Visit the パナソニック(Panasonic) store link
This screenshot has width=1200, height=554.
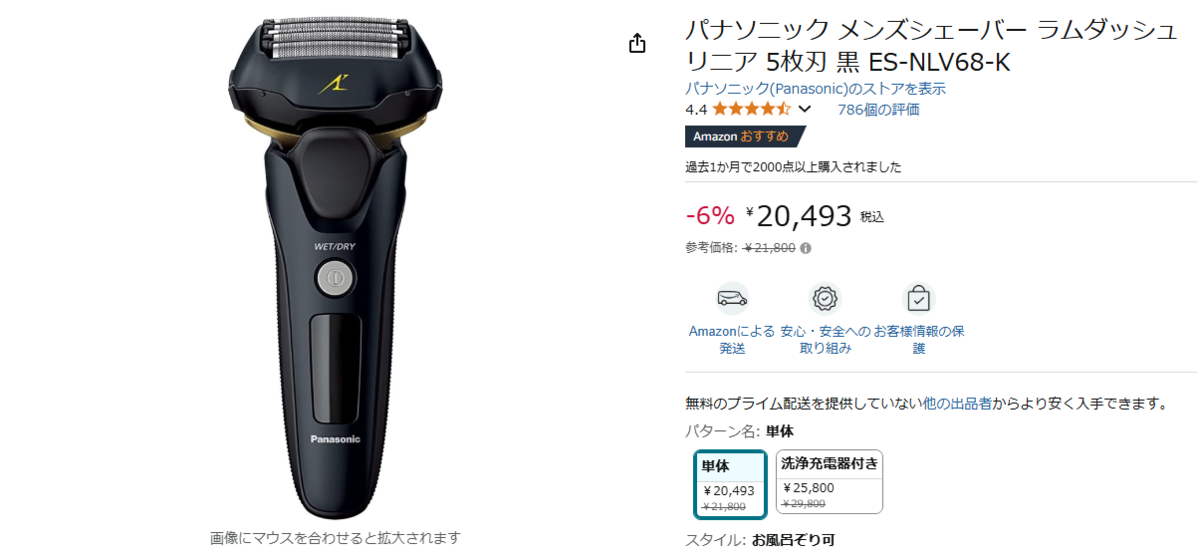tap(815, 88)
